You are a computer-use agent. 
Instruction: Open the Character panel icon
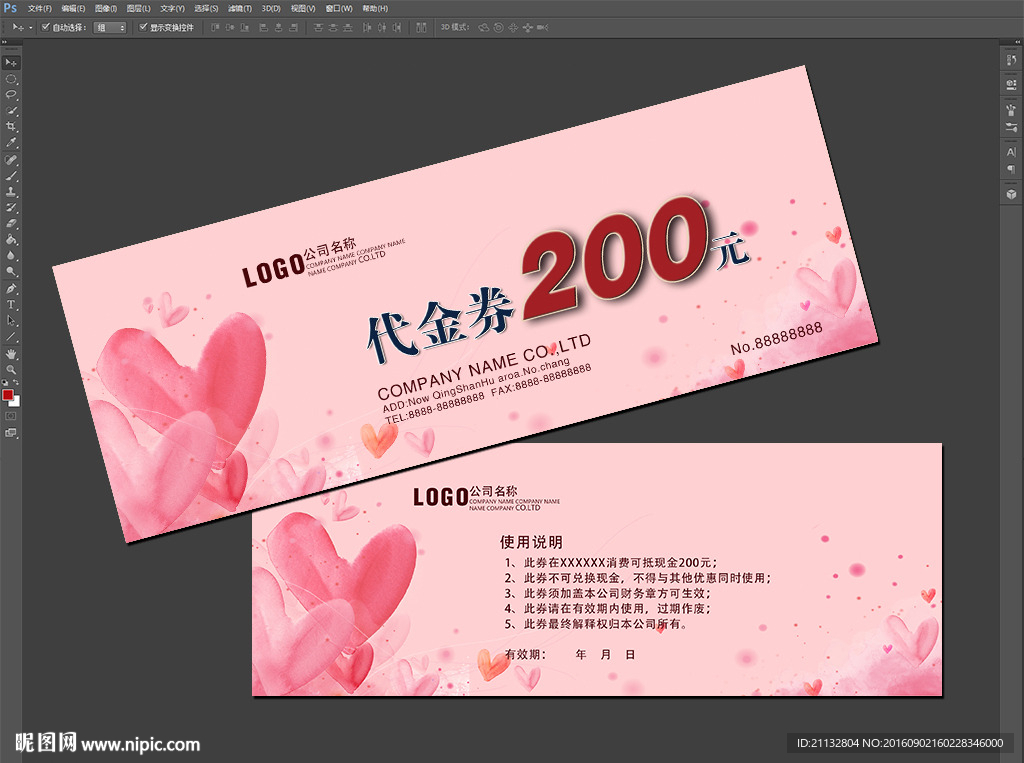[1011, 152]
